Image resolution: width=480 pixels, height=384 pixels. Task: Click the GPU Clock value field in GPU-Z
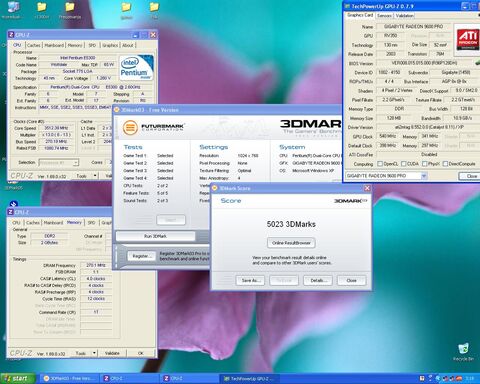coord(388,136)
